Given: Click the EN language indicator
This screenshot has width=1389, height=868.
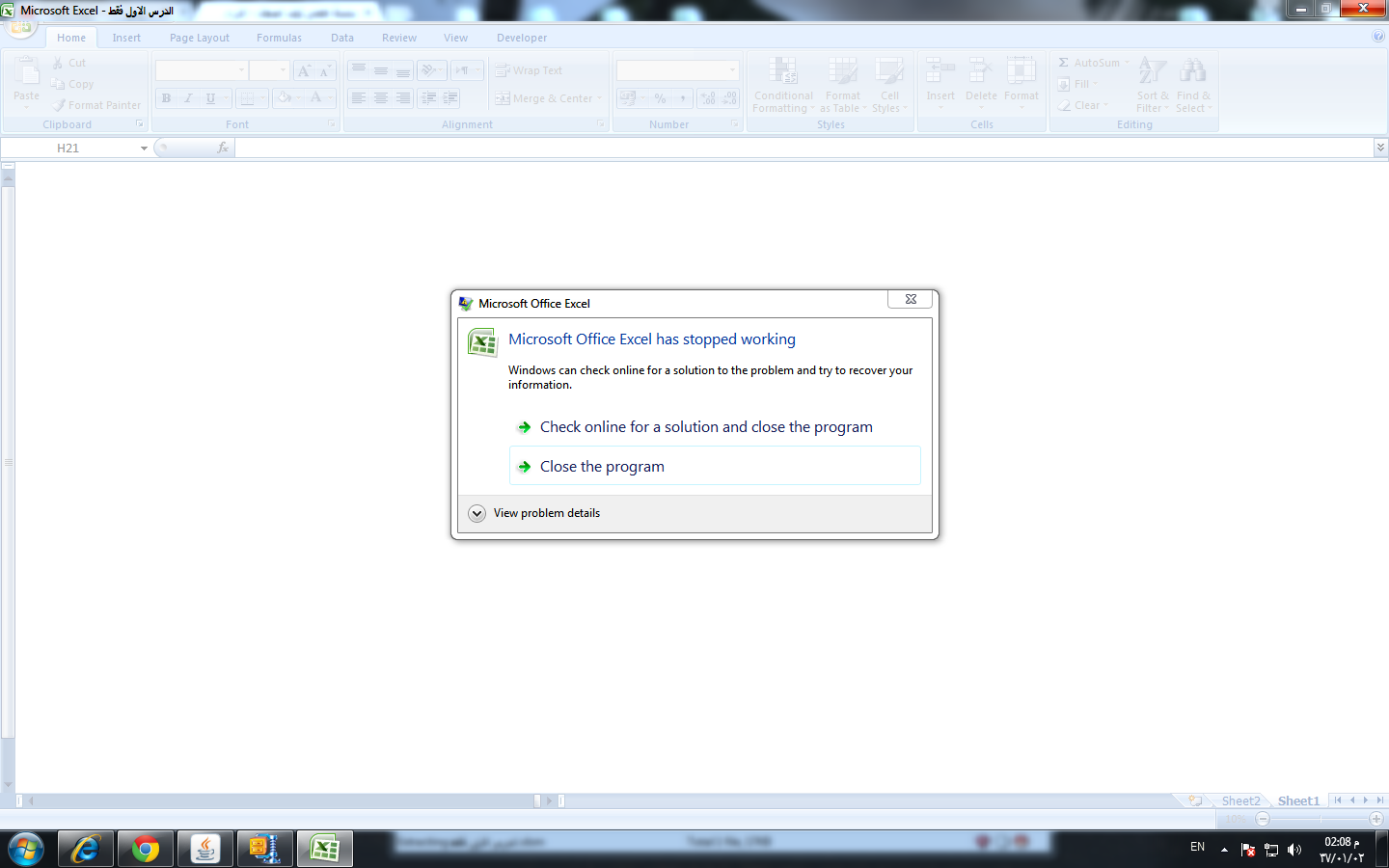Looking at the screenshot, I should click(1197, 847).
